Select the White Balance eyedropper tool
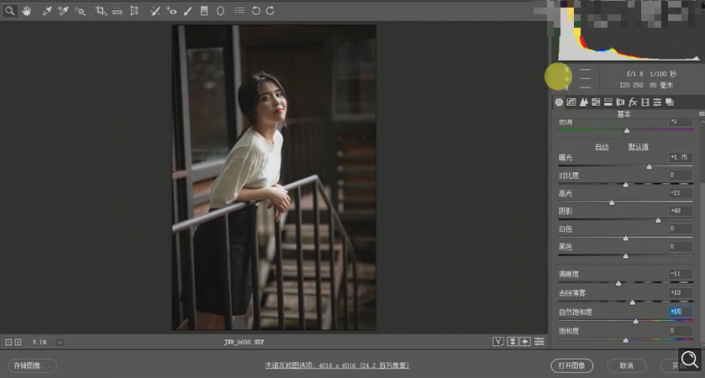The height and width of the screenshot is (378, 705). point(47,11)
